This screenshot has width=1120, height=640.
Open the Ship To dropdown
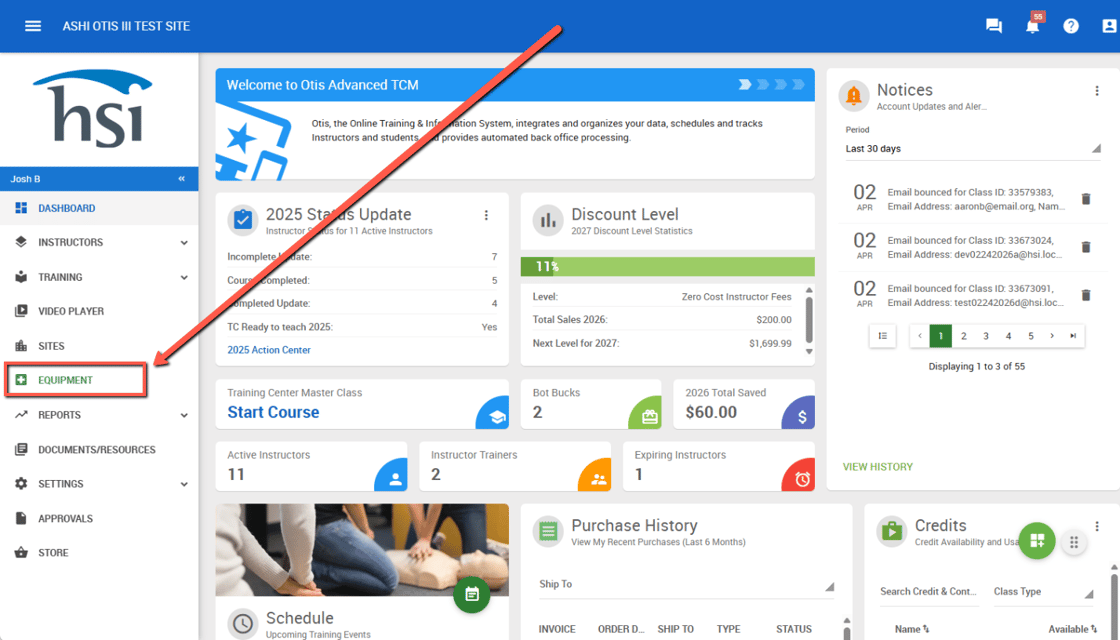[686, 585]
